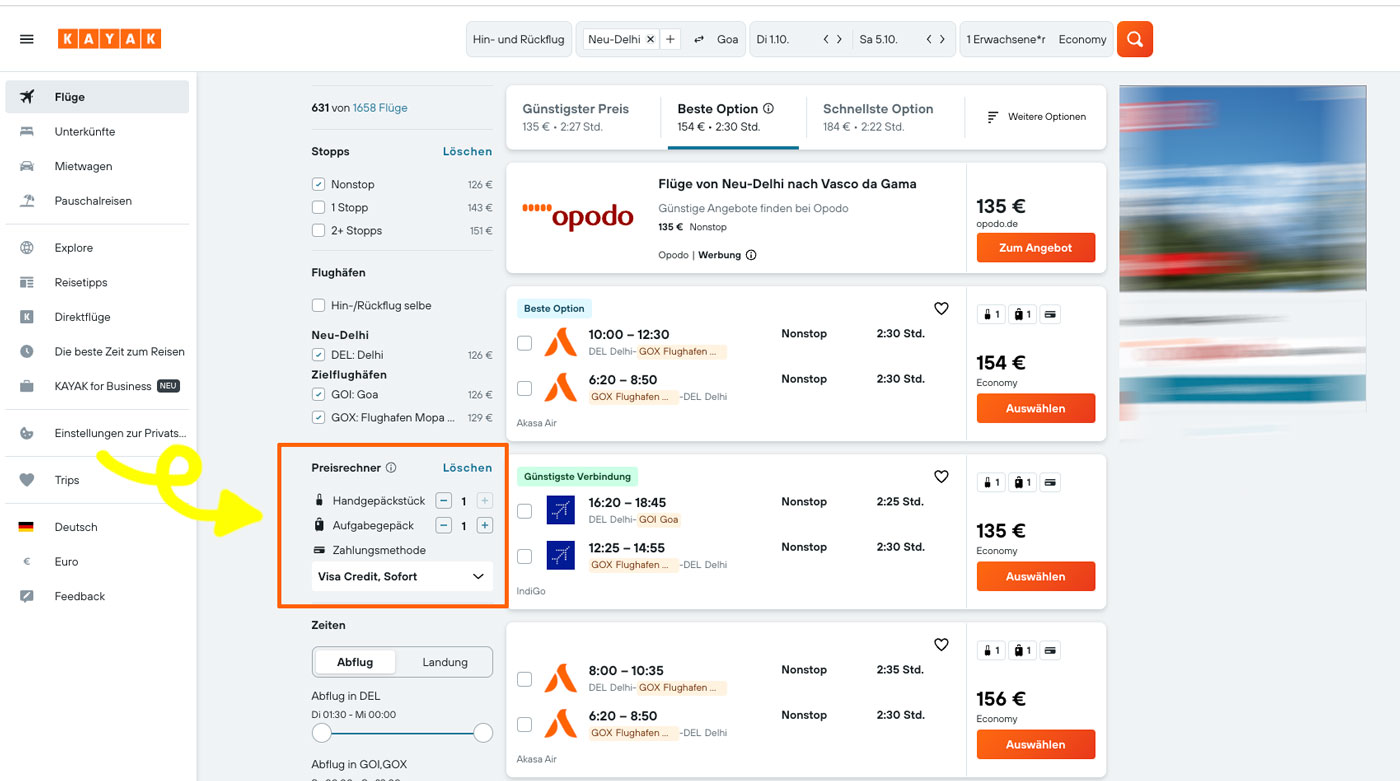1400x781 pixels.
Task: Enable the 1 Stopp checkbox
Action: tap(319, 207)
